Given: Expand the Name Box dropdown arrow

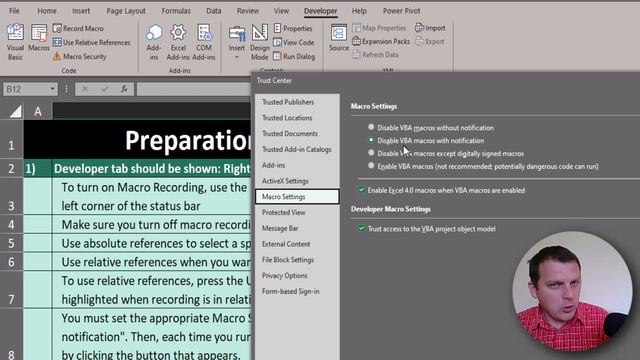Looking at the screenshot, I should pyautogui.click(x=52, y=89).
